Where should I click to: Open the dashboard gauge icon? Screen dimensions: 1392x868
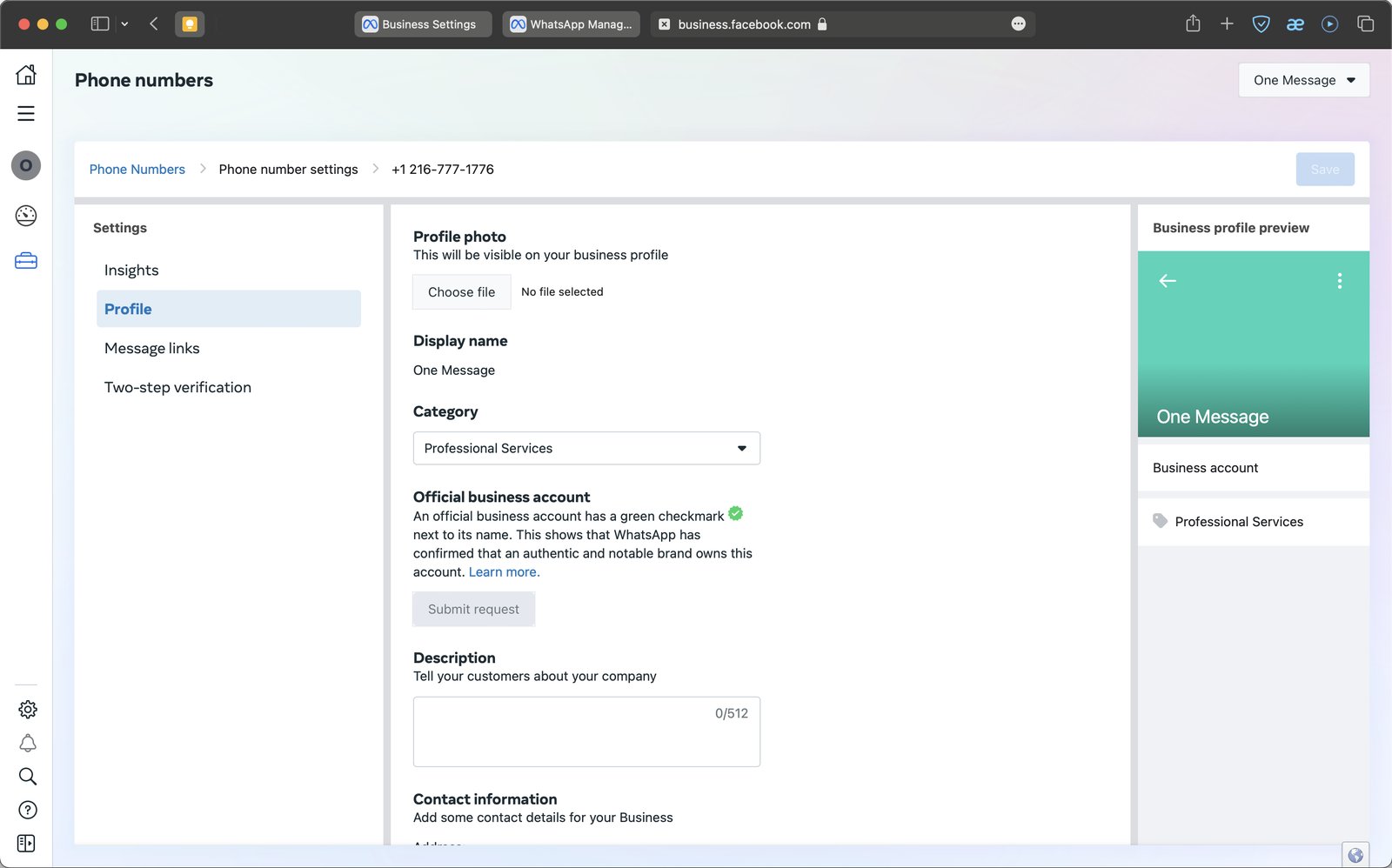coord(26,216)
